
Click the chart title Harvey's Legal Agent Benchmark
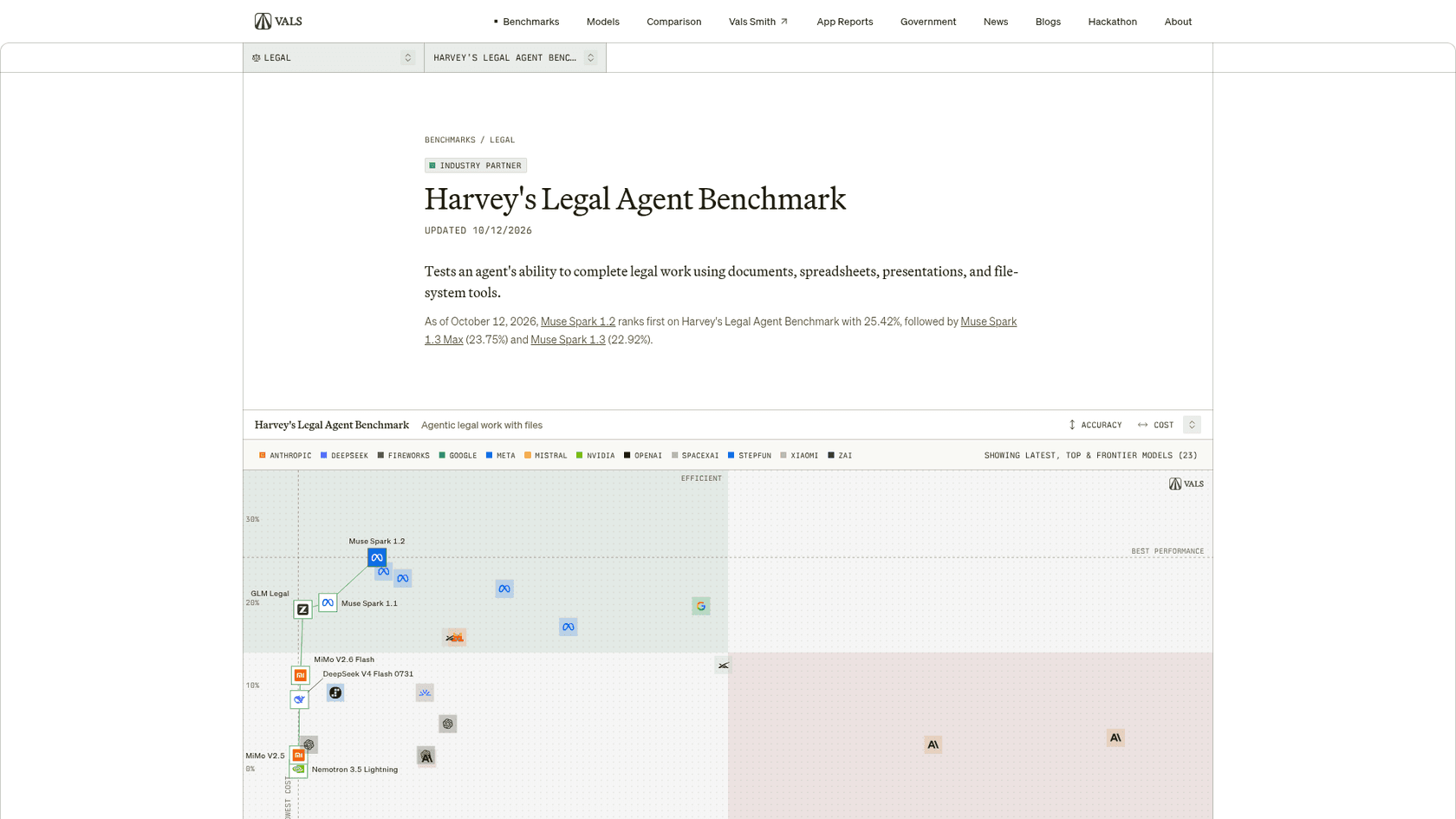click(x=332, y=425)
